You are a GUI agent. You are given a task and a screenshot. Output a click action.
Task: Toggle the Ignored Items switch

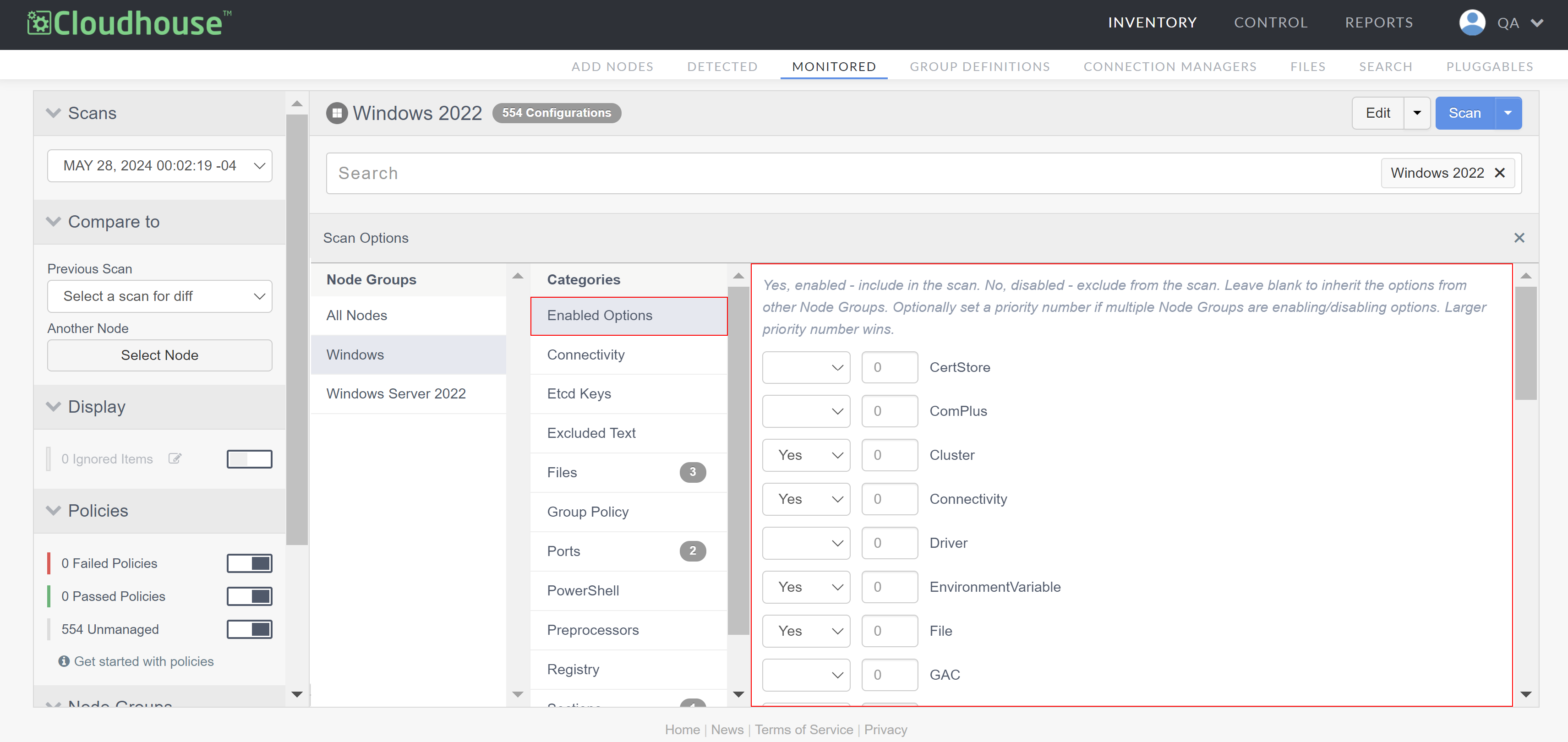(x=249, y=459)
